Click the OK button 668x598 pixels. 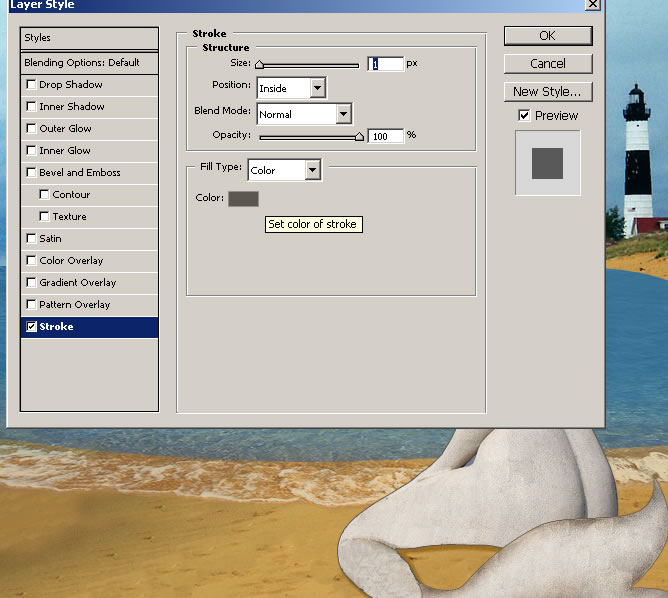pyautogui.click(x=547, y=36)
